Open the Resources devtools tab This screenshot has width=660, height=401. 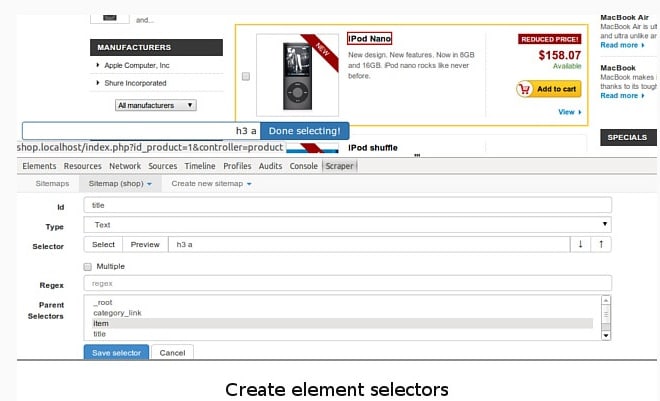coord(82,166)
